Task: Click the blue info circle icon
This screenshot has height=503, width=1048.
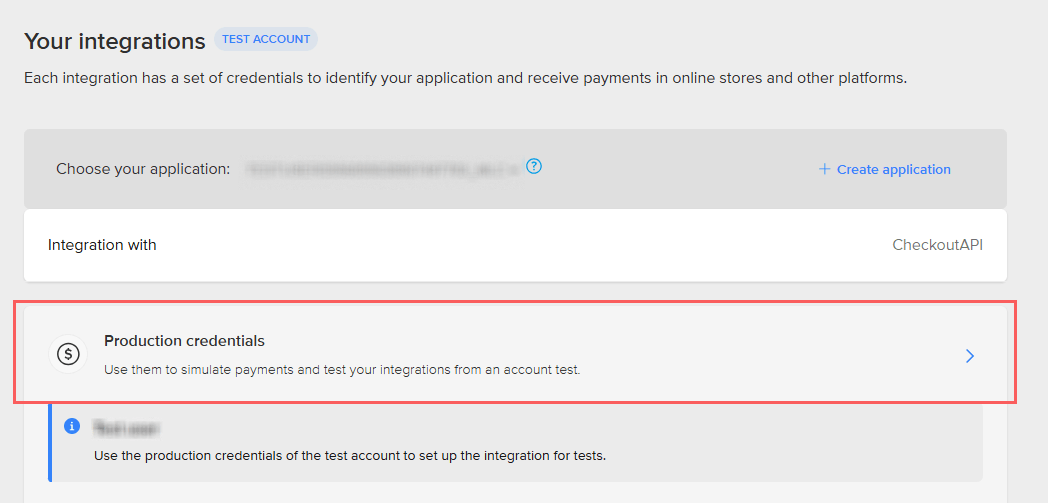Action: [72, 426]
